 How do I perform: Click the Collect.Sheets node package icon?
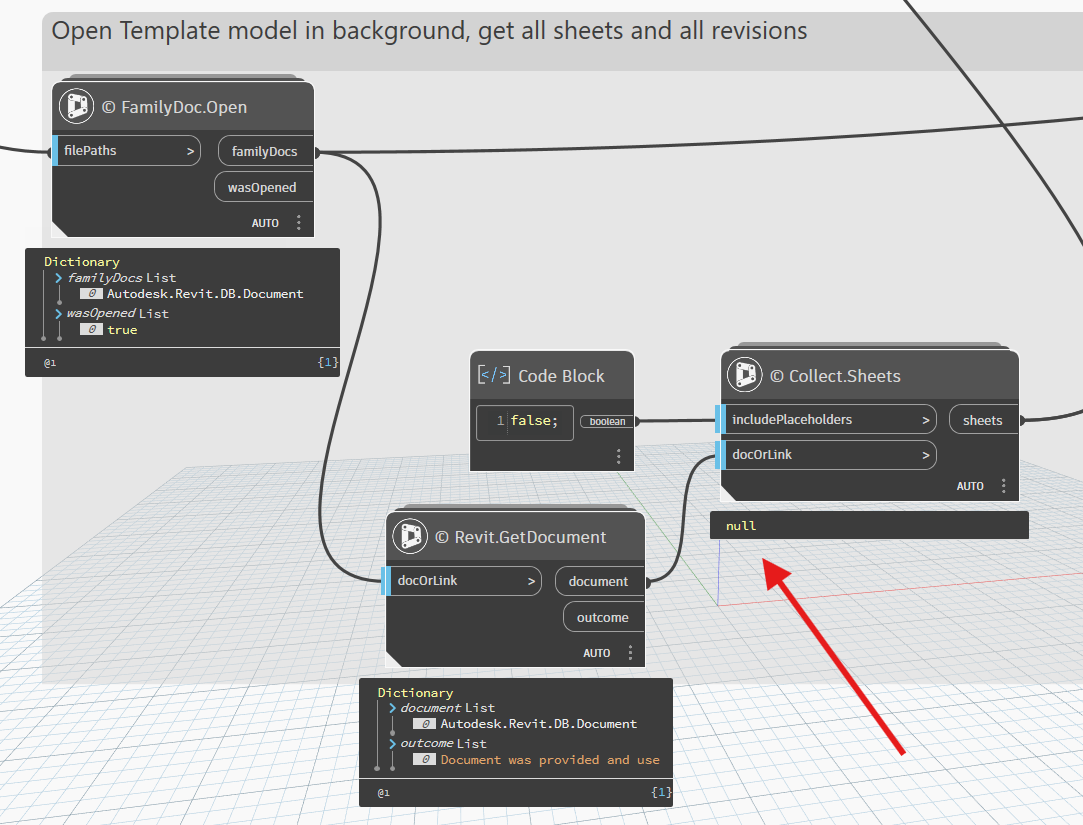tap(745, 375)
